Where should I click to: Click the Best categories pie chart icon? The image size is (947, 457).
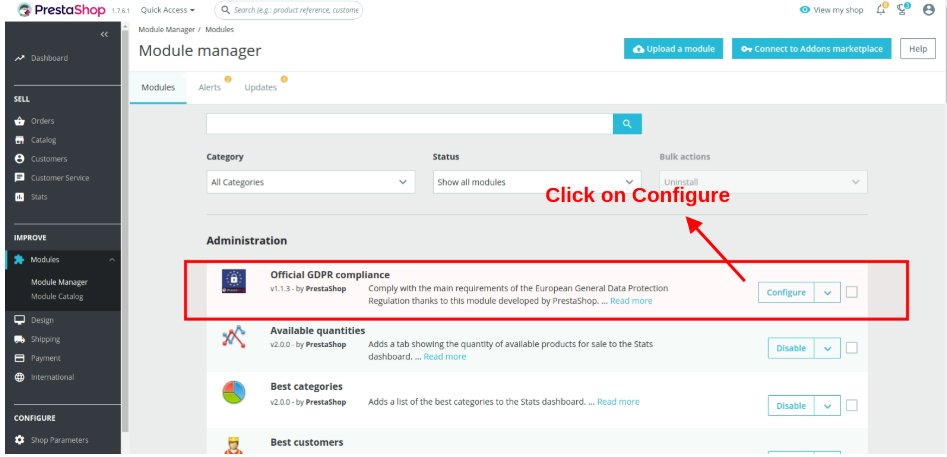pos(233,392)
